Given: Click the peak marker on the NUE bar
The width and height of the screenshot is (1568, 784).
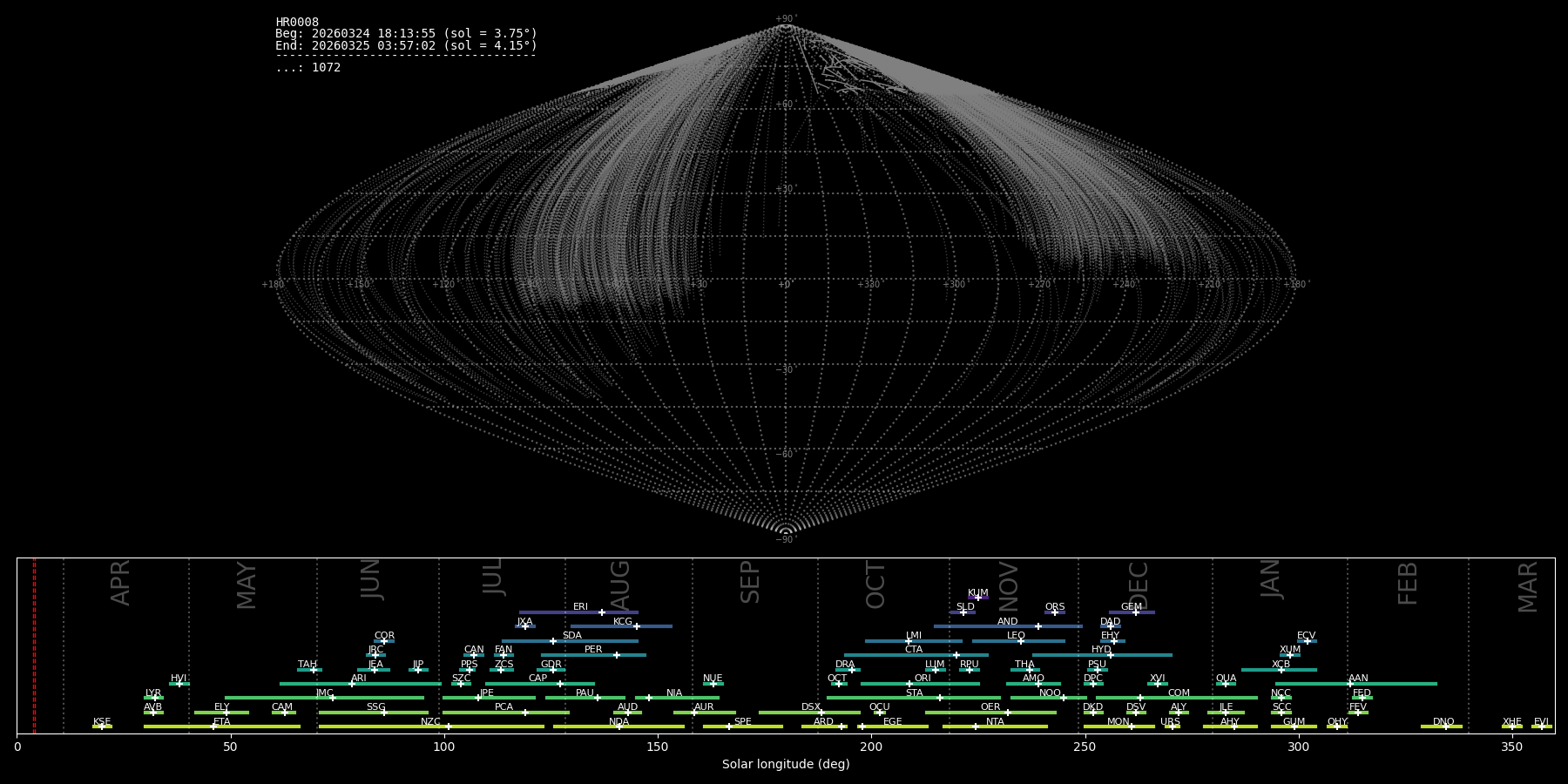Looking at the screenshot, I should (x=713, y=684).
